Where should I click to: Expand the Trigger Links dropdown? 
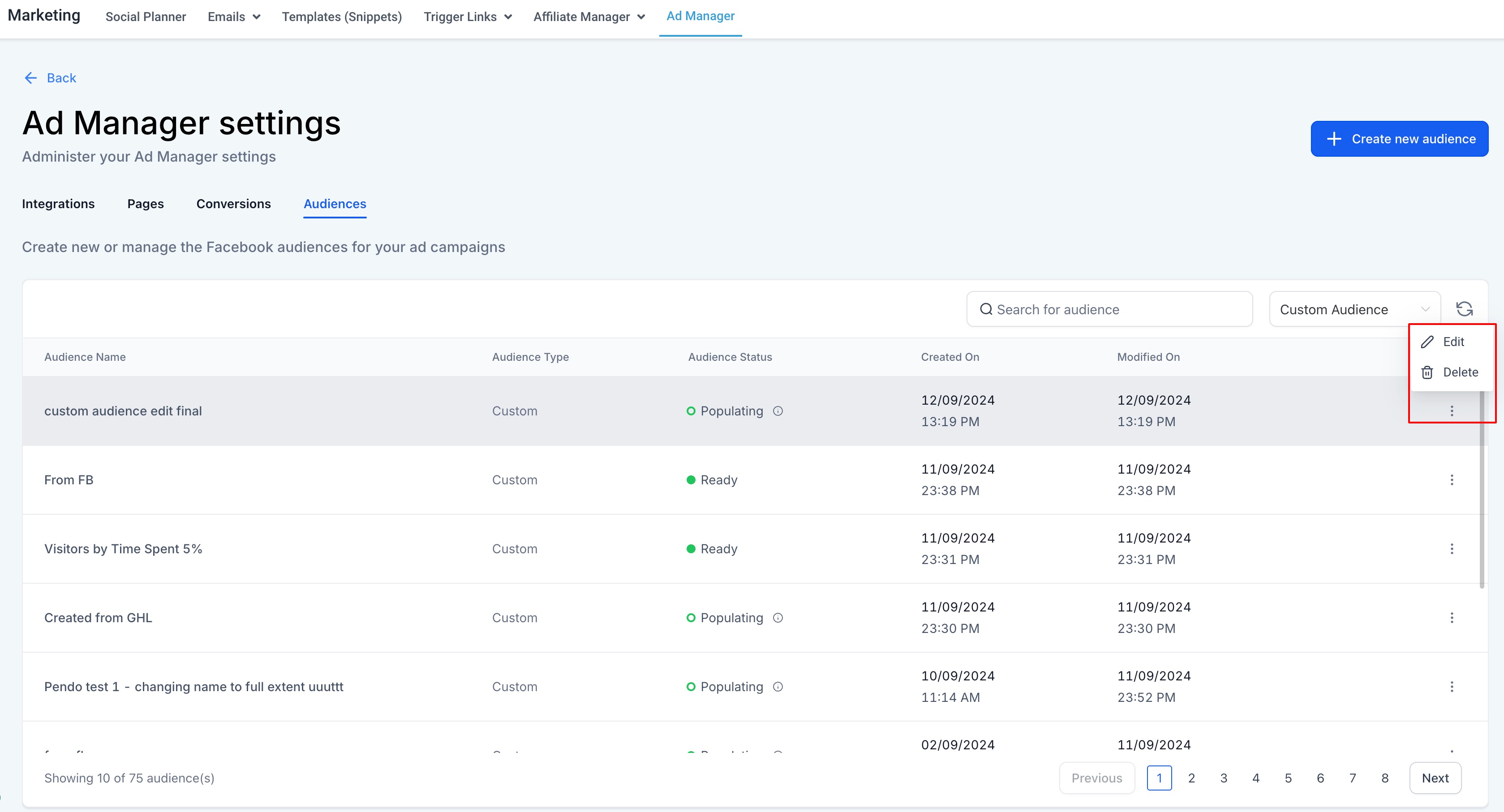468,16
